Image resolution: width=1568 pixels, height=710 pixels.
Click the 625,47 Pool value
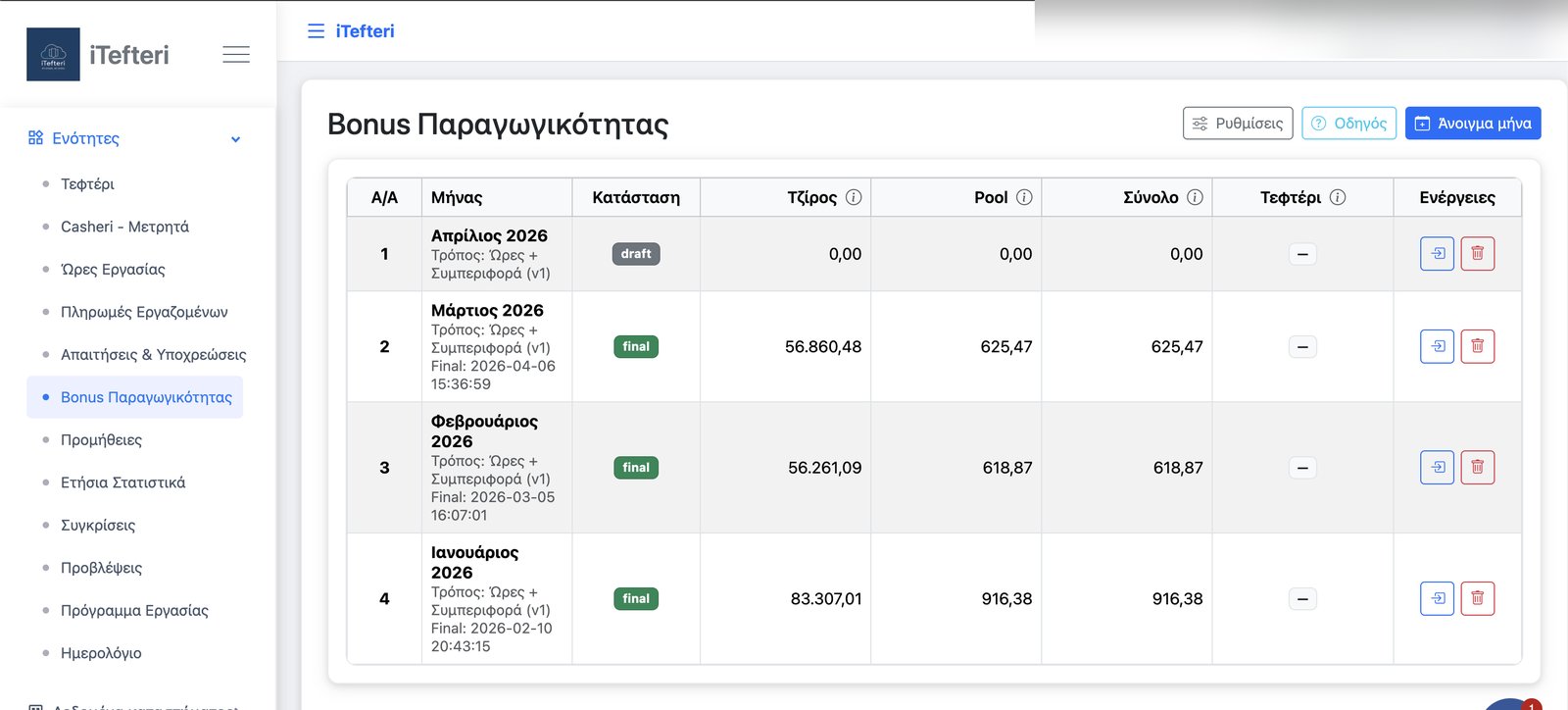[1006, 346]
